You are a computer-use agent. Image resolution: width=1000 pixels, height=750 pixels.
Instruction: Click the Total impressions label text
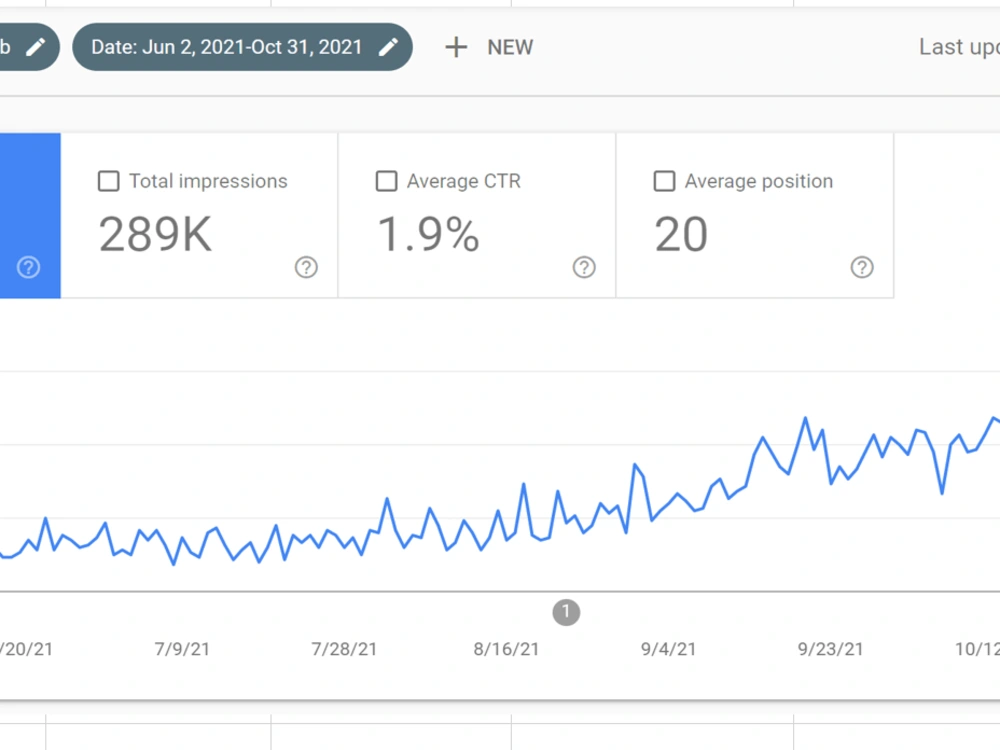pos(209,181)
